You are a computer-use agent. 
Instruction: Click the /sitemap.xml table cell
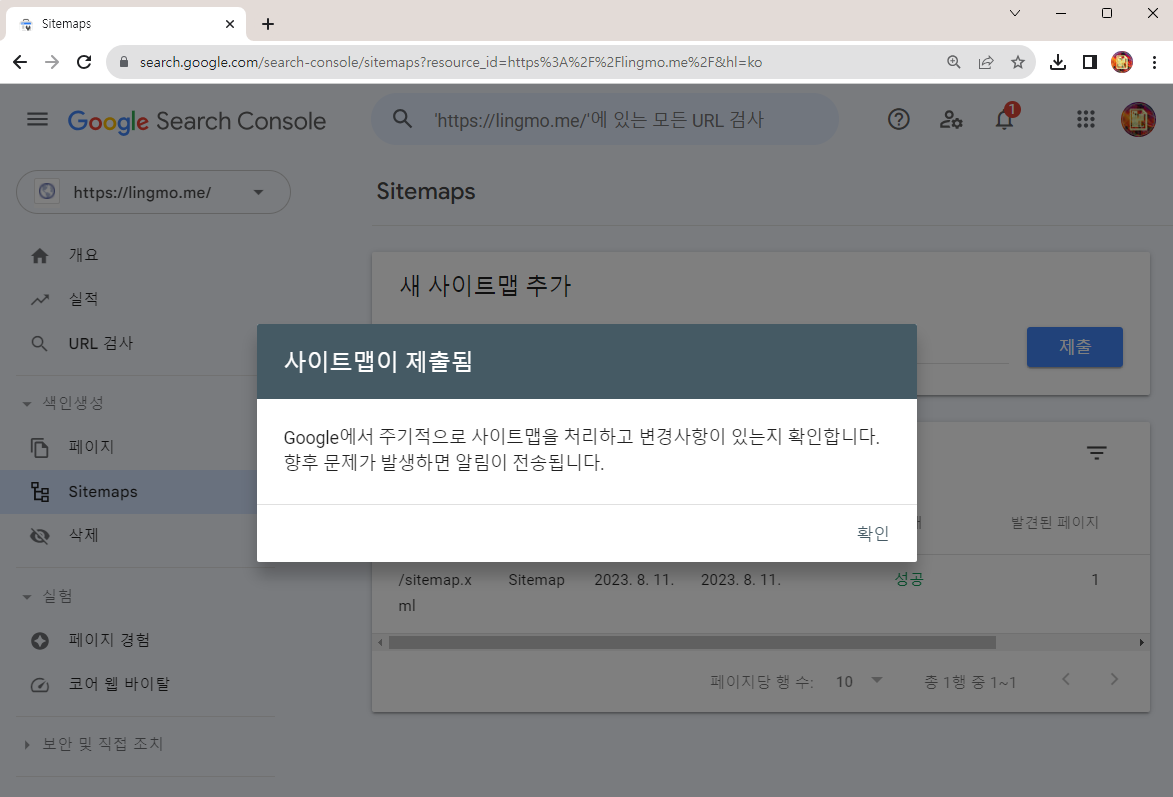435,592
